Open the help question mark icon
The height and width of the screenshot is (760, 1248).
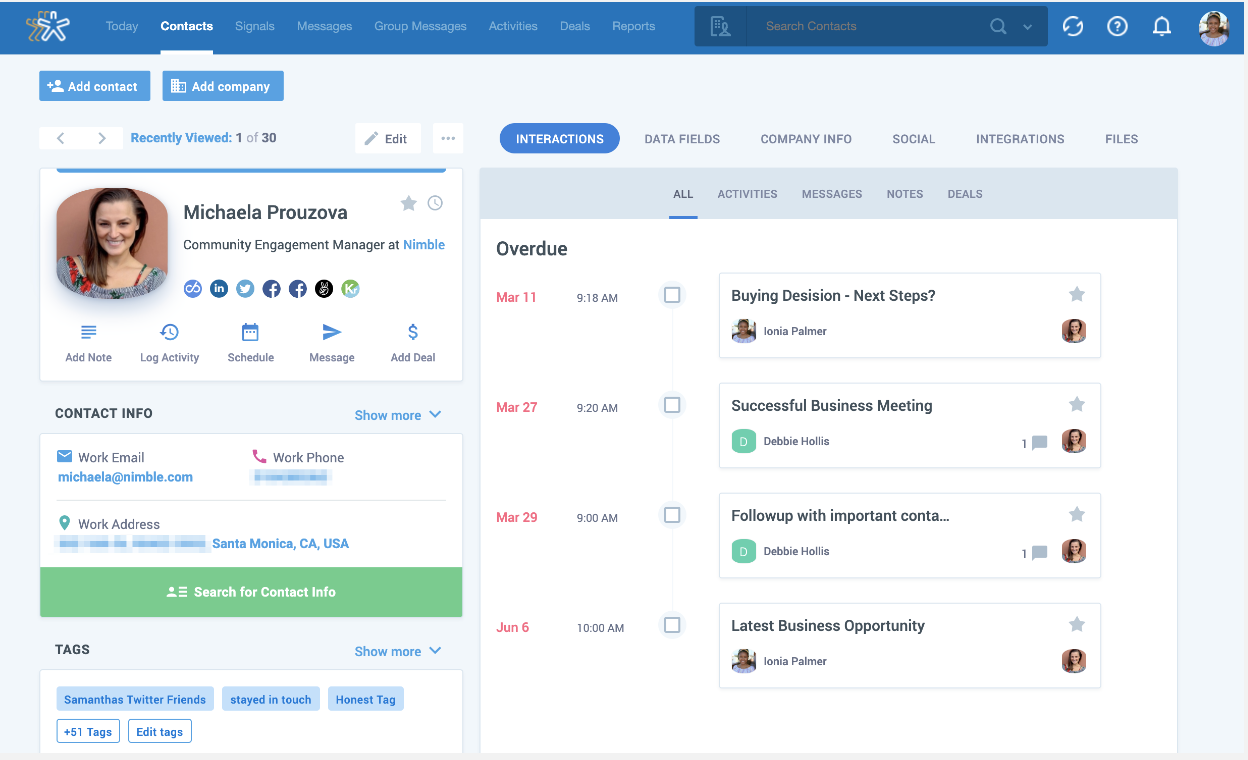click(1117, 27)
